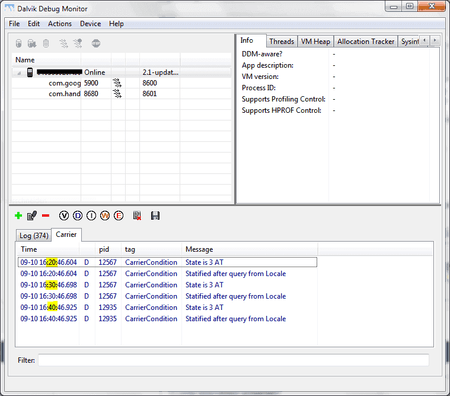Click the Stop process icon

(x=96, y=43)
